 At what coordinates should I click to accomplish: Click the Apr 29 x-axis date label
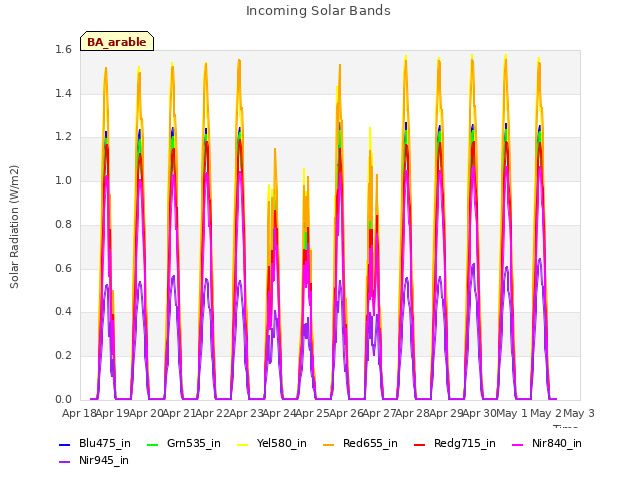(446, 413)
